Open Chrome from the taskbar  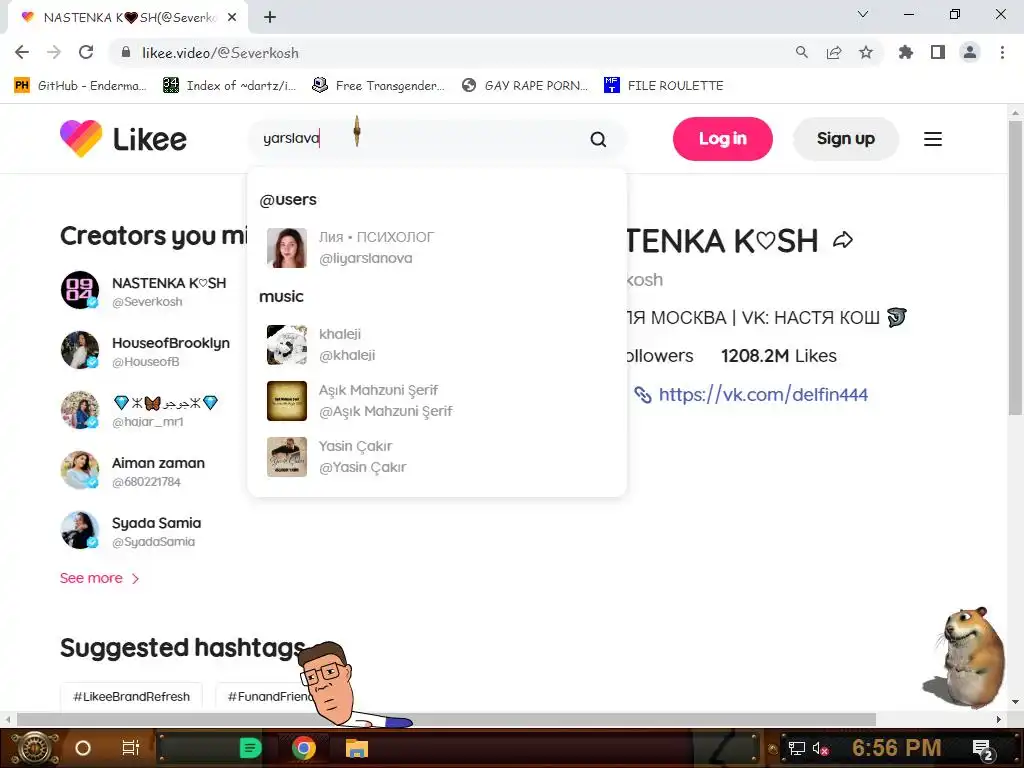point(304,748)
